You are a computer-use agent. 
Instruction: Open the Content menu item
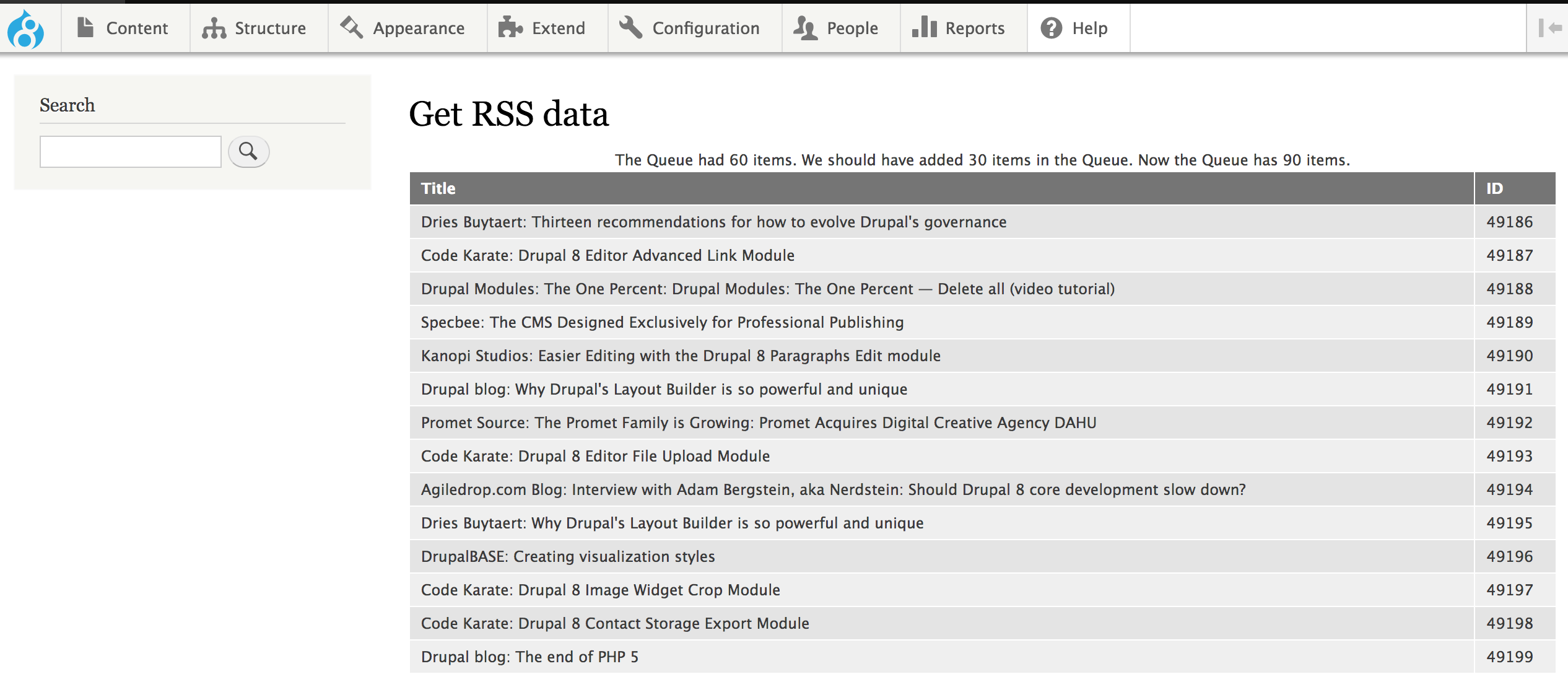click(137, 28)
